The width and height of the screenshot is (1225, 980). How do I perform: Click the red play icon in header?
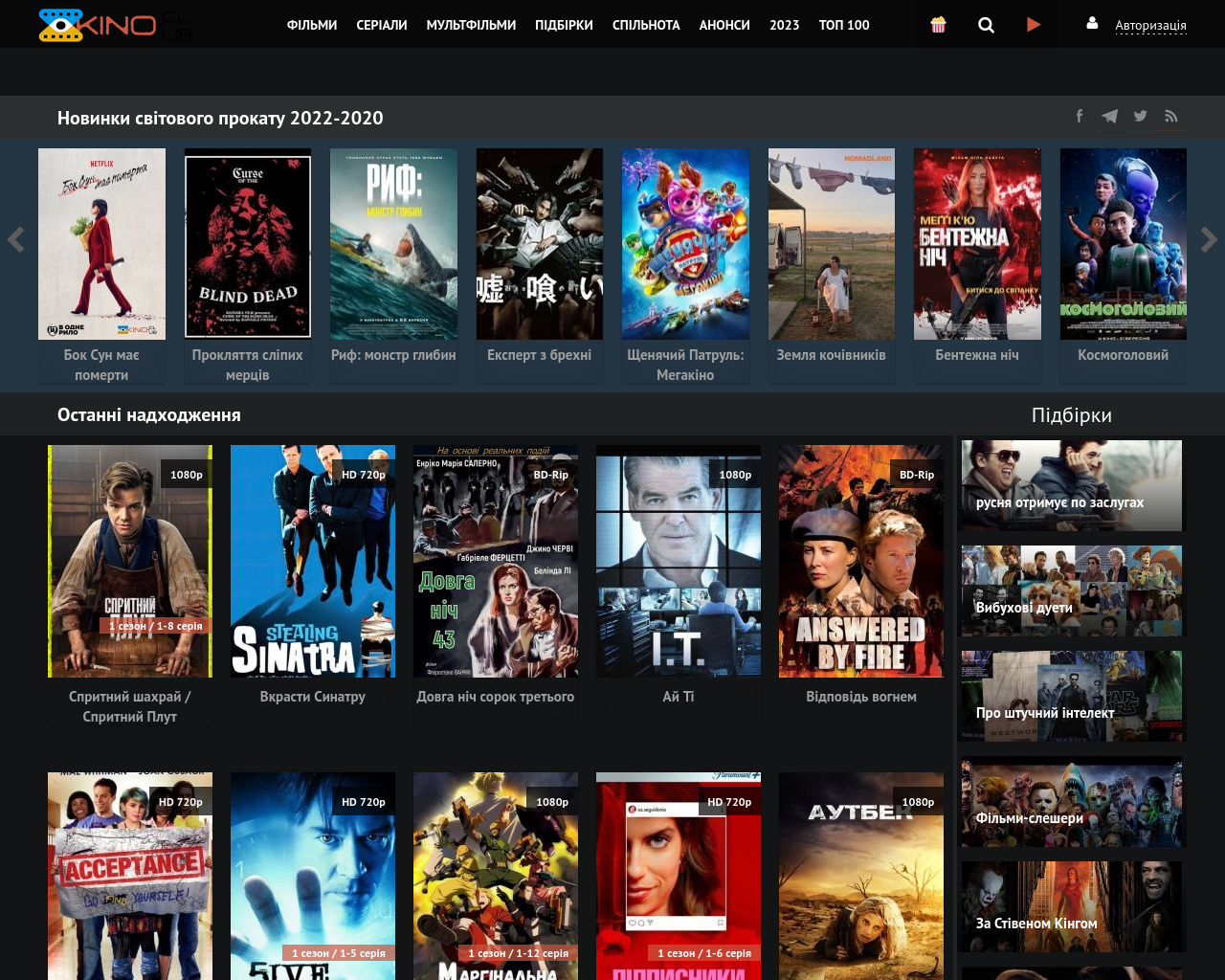(1034, 25)
